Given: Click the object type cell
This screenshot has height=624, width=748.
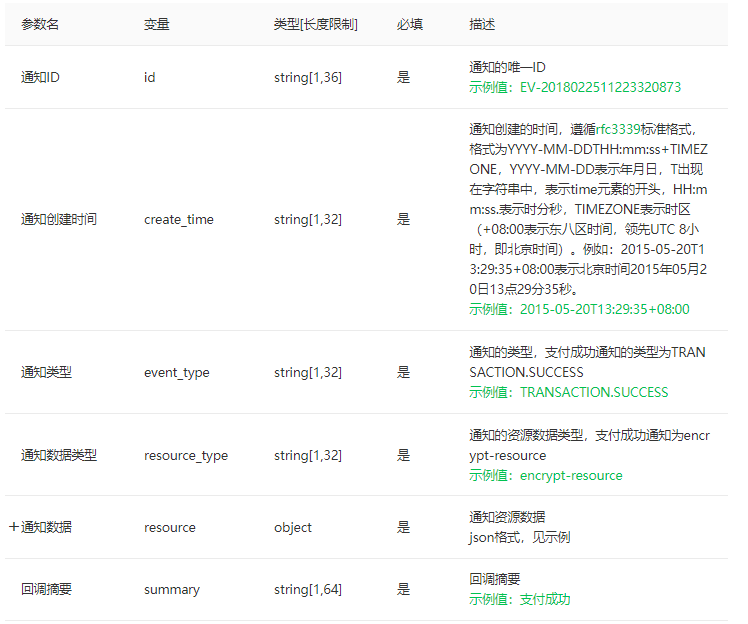Looking at the screenshot, I should pos(293,527).
